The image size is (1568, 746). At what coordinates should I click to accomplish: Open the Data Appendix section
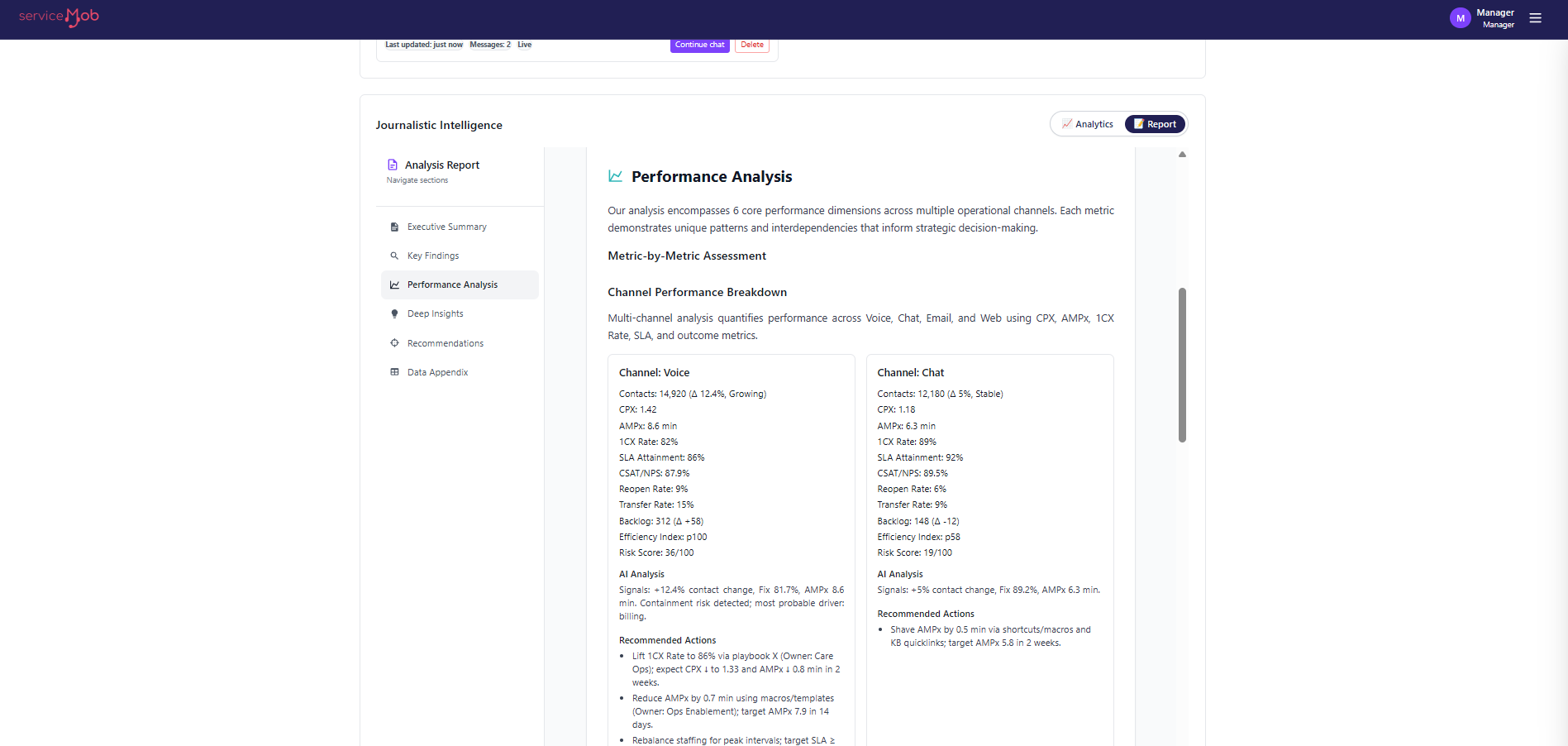[x=437, y=371]
